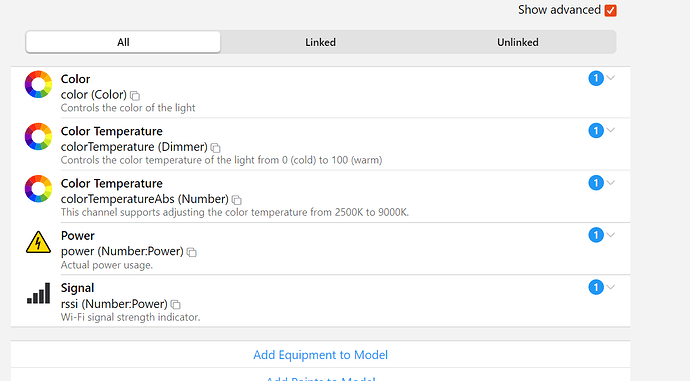The image size is (690, 381).
Task: Copy the rssi (Number:Power) channel ID
Action: click(176, 304)
